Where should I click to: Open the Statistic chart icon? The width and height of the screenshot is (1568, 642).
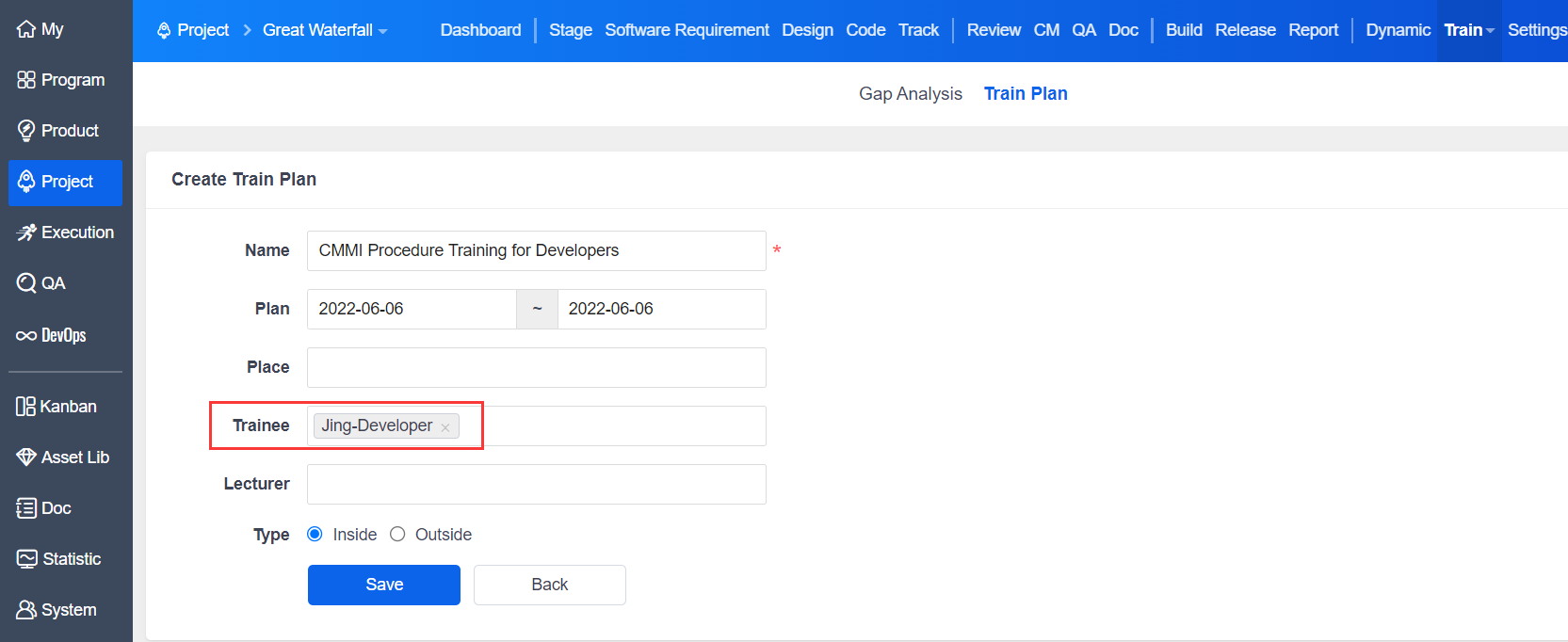tap(26, 559)
